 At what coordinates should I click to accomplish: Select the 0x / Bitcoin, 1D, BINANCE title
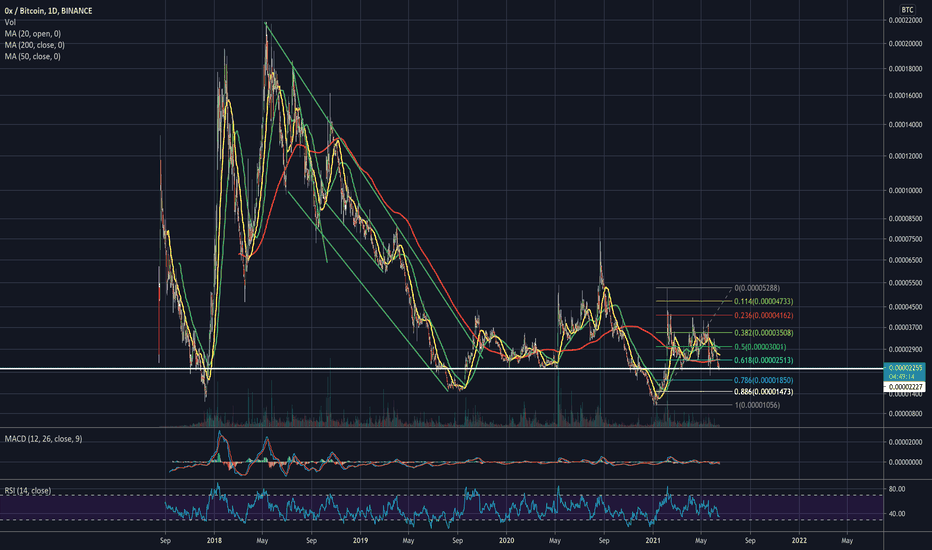[48, 11]
